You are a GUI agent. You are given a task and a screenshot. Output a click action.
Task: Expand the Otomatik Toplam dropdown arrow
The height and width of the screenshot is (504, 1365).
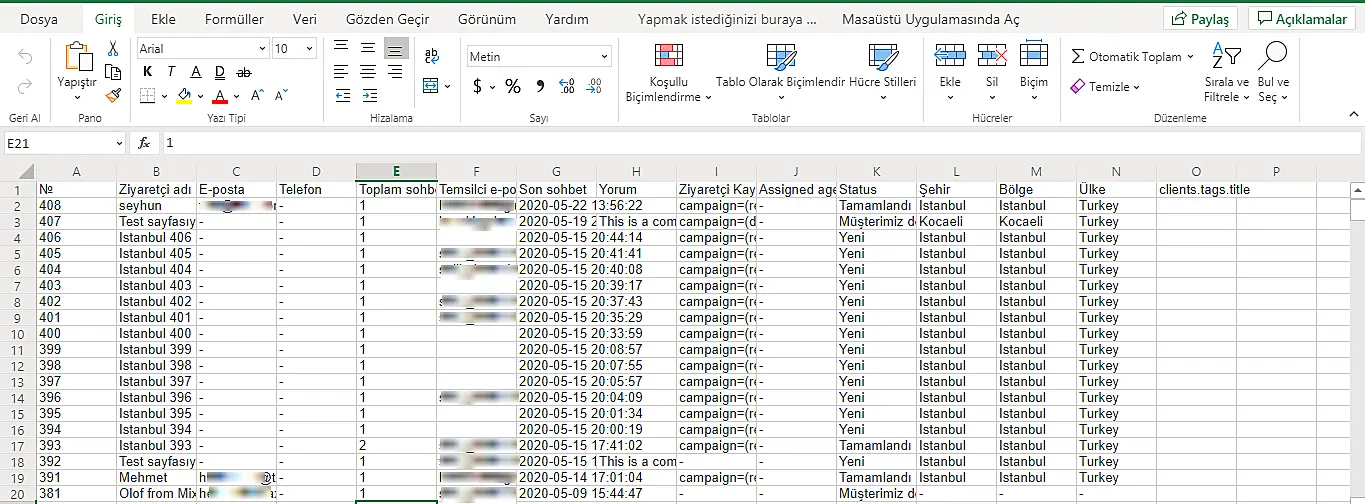click(x=1190, y=57)
